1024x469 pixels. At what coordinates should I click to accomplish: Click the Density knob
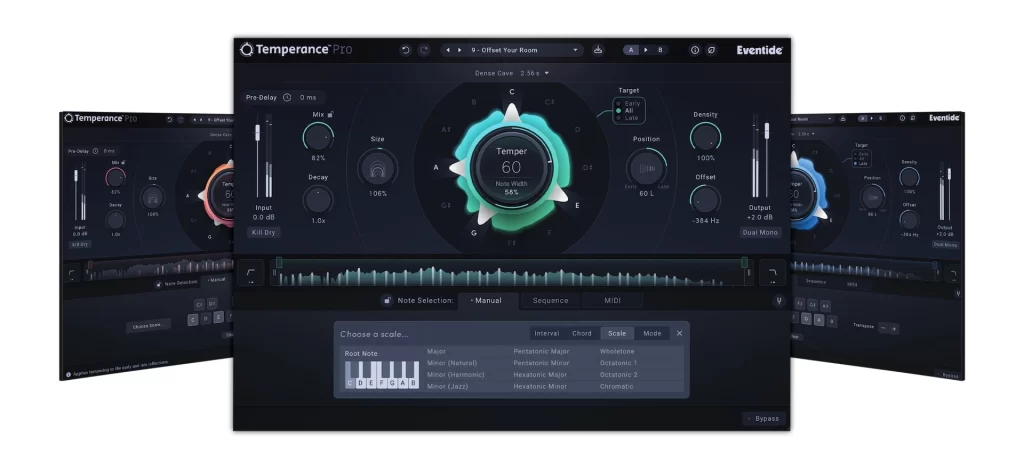click(x=705, y=136)
